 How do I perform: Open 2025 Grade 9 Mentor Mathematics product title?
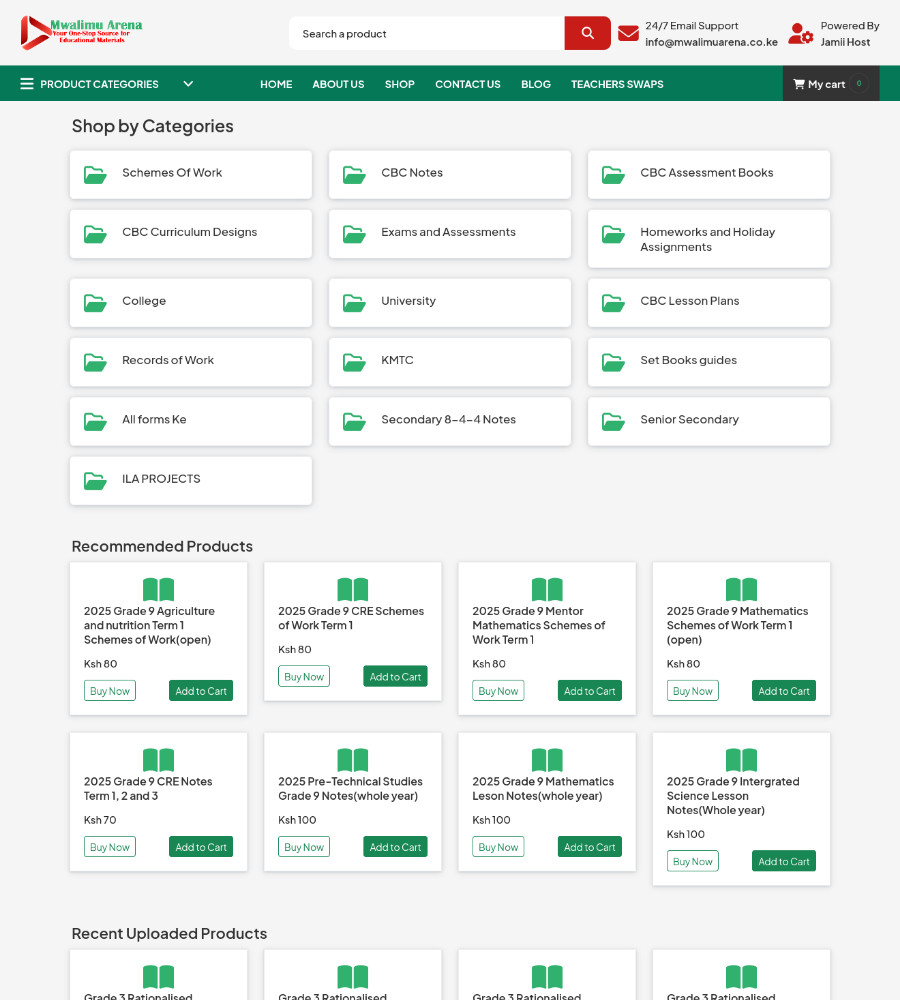(x=538, y=625)
